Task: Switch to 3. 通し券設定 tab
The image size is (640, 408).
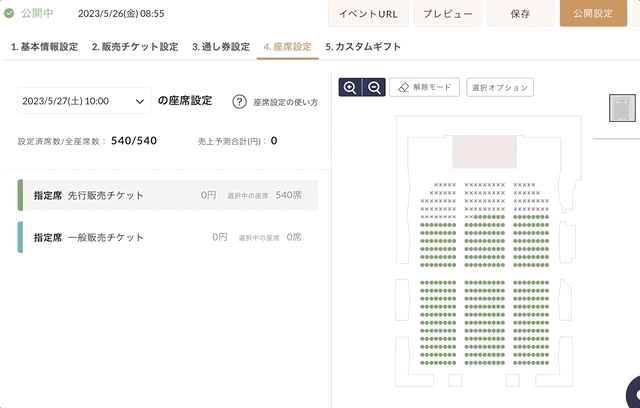Action: coord(221,47)
